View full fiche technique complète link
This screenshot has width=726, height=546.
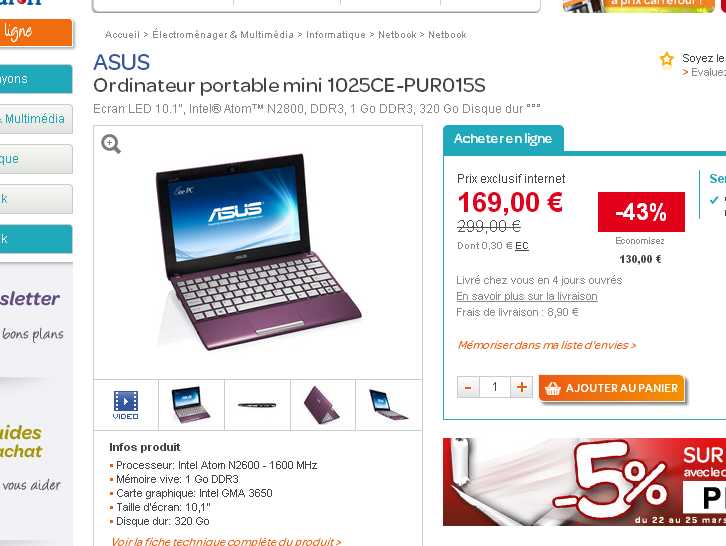click(226, 541)
